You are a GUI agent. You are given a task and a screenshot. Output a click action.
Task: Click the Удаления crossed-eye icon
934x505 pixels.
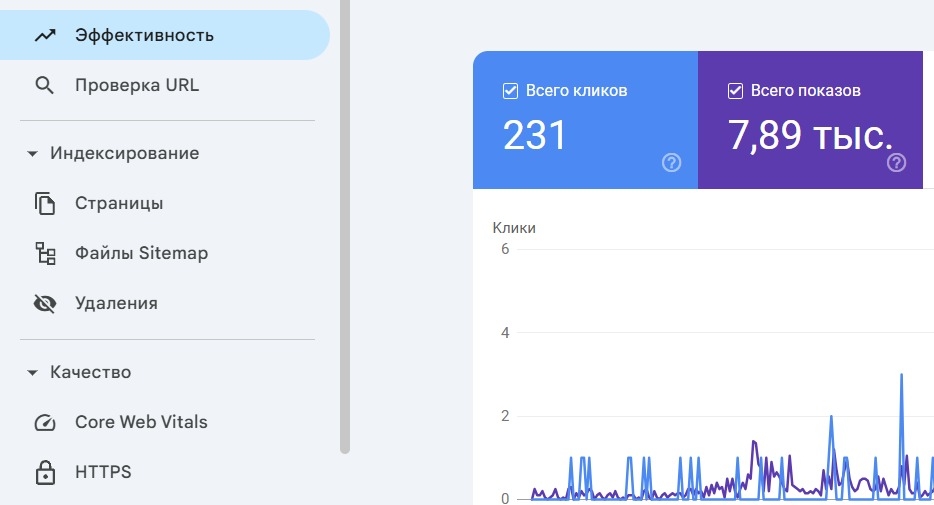[x=44, y=304]
